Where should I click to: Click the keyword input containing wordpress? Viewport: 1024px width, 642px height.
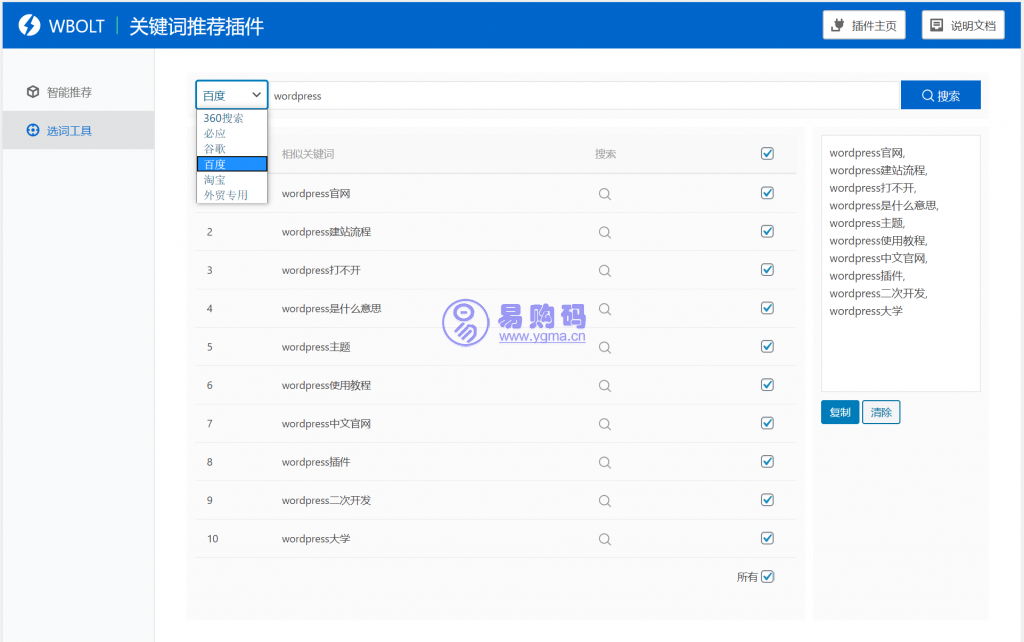pyautogui.click(x=580, y=96)
